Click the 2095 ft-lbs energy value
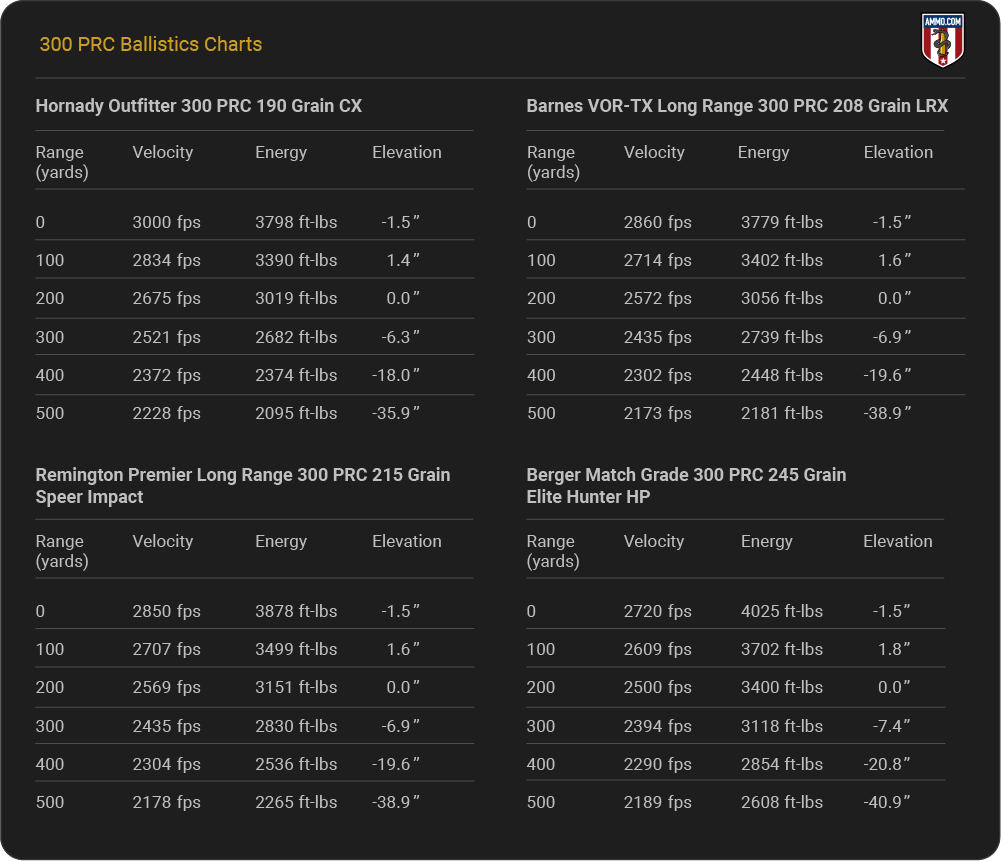The height and width of the screenshot is (861, 1001). tap(296, 413)
